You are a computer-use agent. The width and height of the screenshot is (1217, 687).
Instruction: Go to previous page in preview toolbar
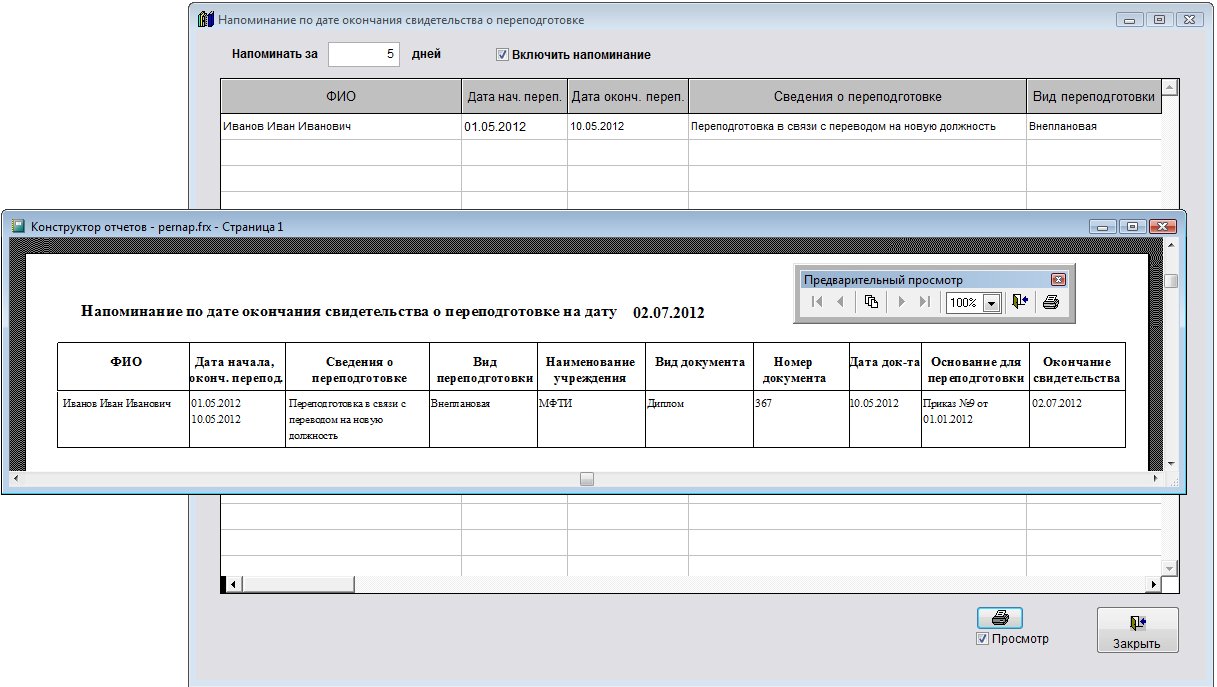(x=840, y=302)
